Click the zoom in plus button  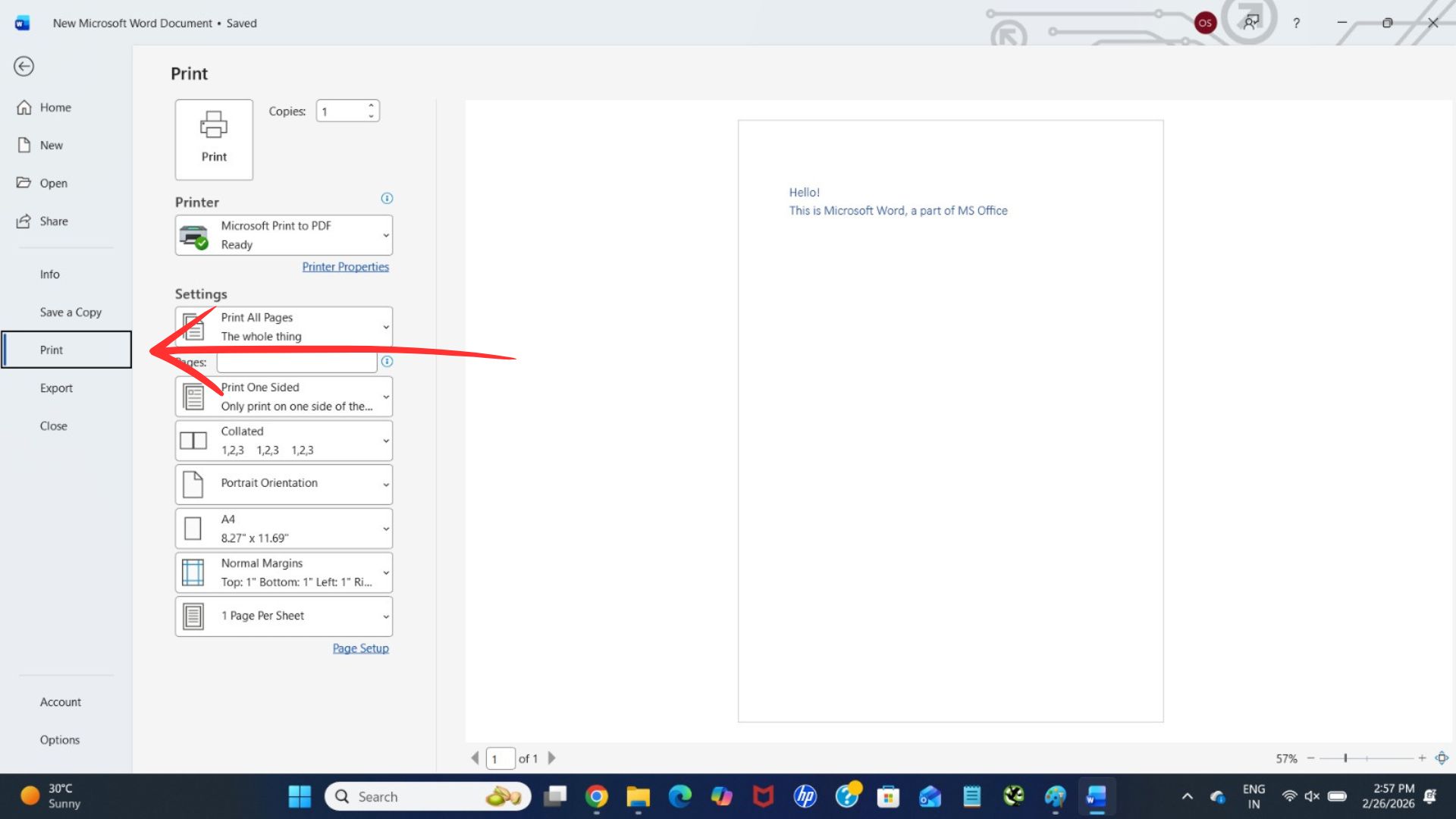[1422, 758]
